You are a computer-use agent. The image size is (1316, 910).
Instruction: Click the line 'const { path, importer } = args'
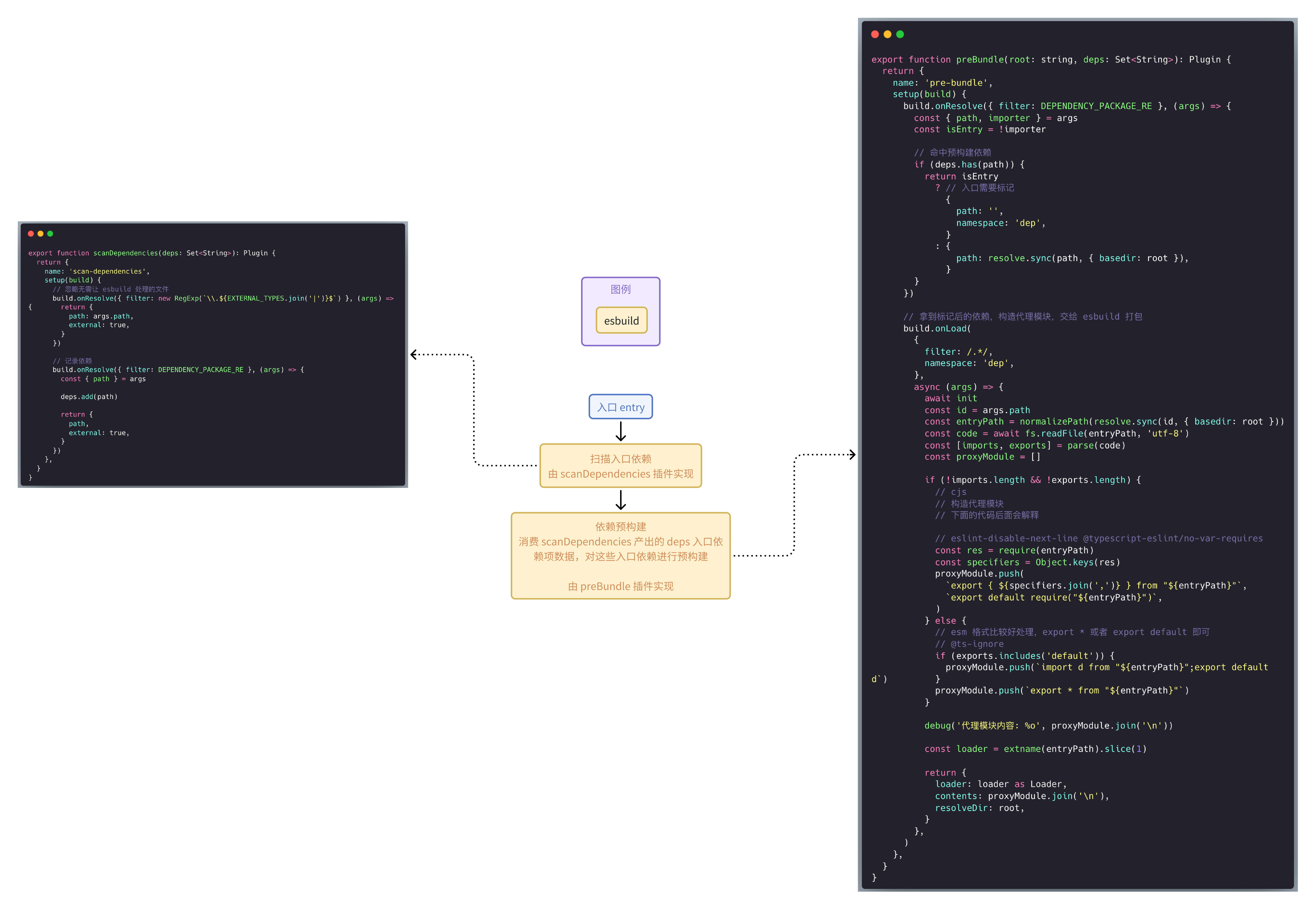996,118
